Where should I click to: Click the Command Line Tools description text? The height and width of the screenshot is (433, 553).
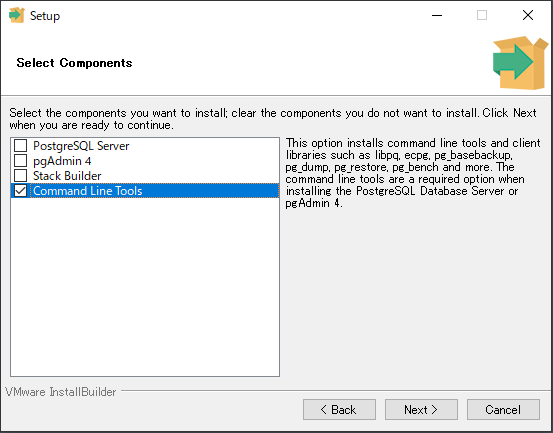point(413,173)
